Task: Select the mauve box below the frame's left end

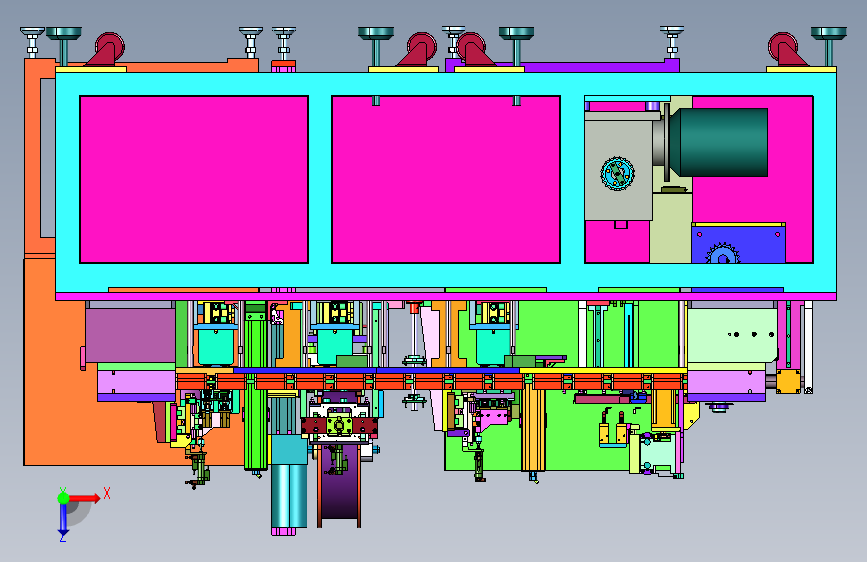Action: [130, 336]
